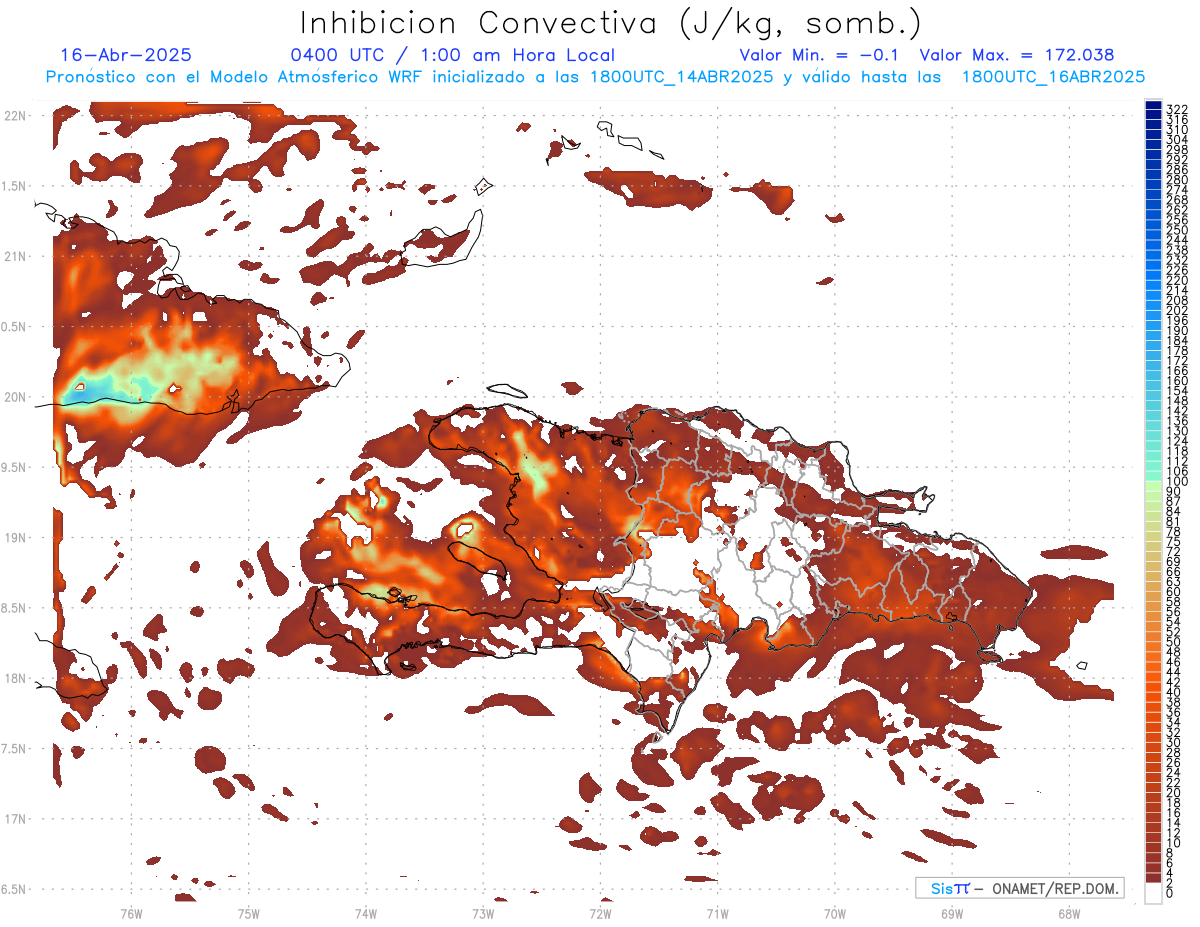
Task: Click the title 'Inhibicion Convectiva (J/kg, somb.)'
Action: pyautogui.click(x=611, y=23)
